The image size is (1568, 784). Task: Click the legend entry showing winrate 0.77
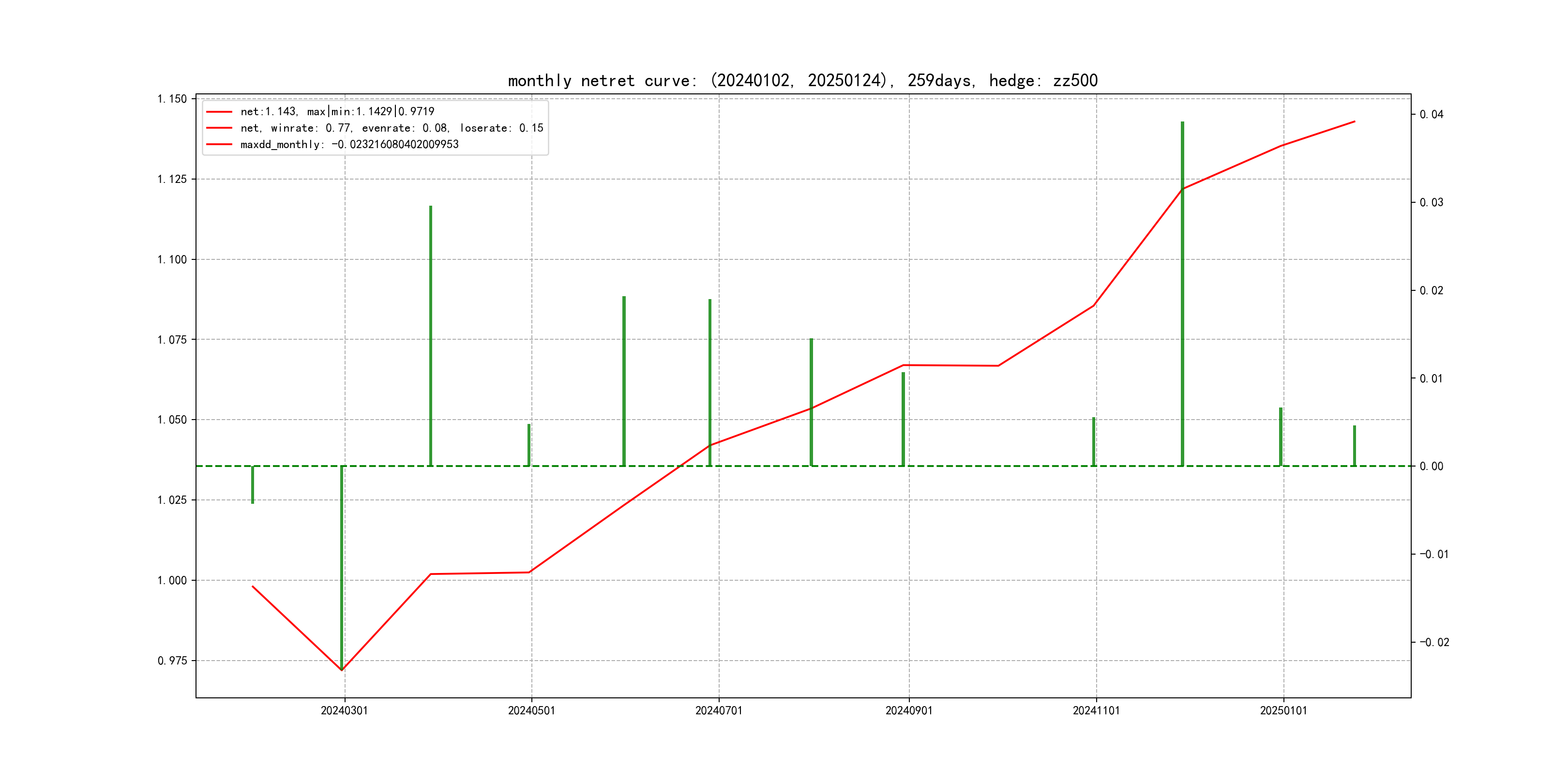click(x=392, y=128)
